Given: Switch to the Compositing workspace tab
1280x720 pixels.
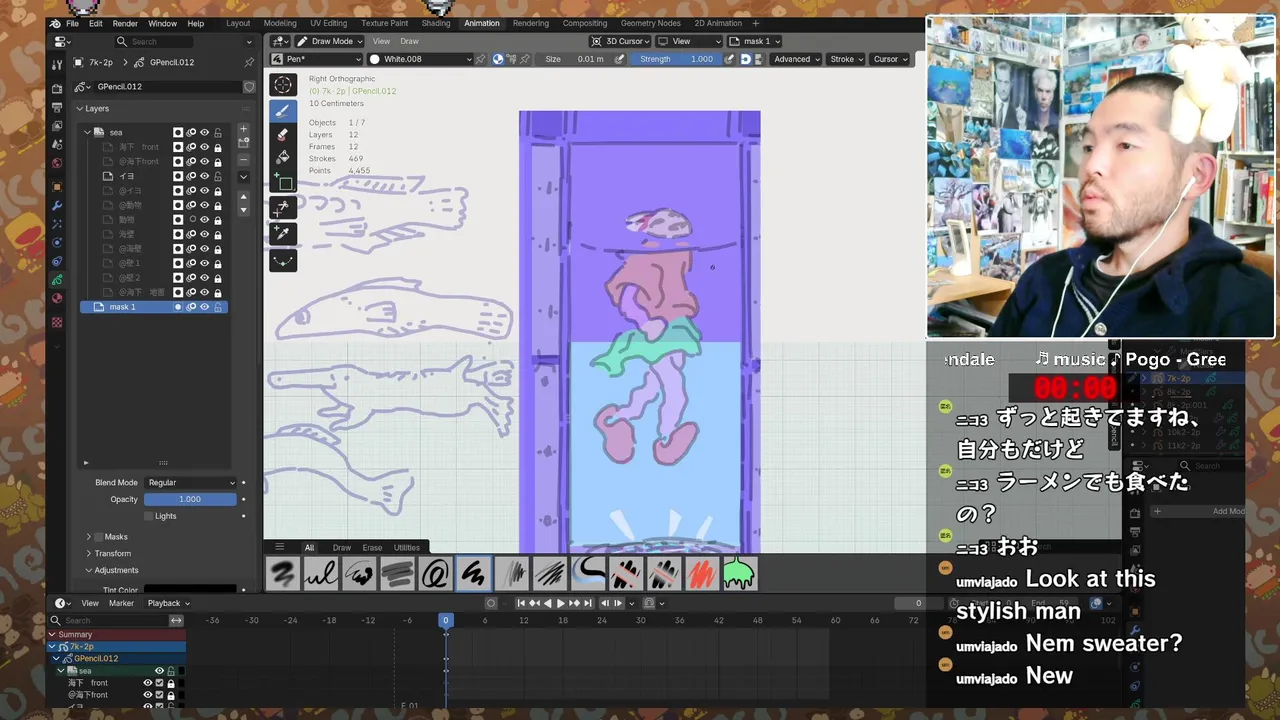Looking at the screenshot, I should [585, 23].
